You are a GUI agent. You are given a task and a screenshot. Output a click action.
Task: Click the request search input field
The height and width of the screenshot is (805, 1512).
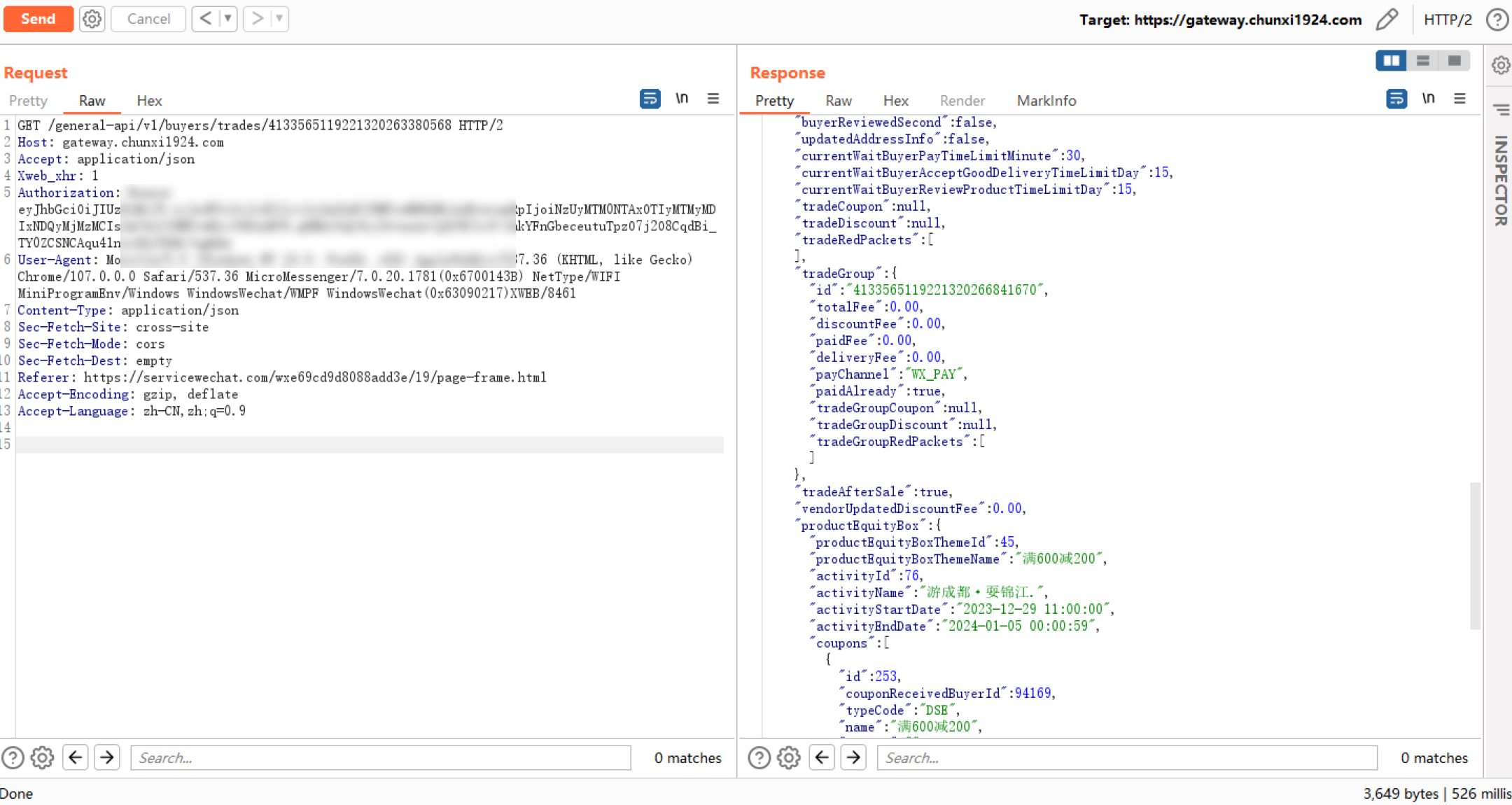pos(380,757)
